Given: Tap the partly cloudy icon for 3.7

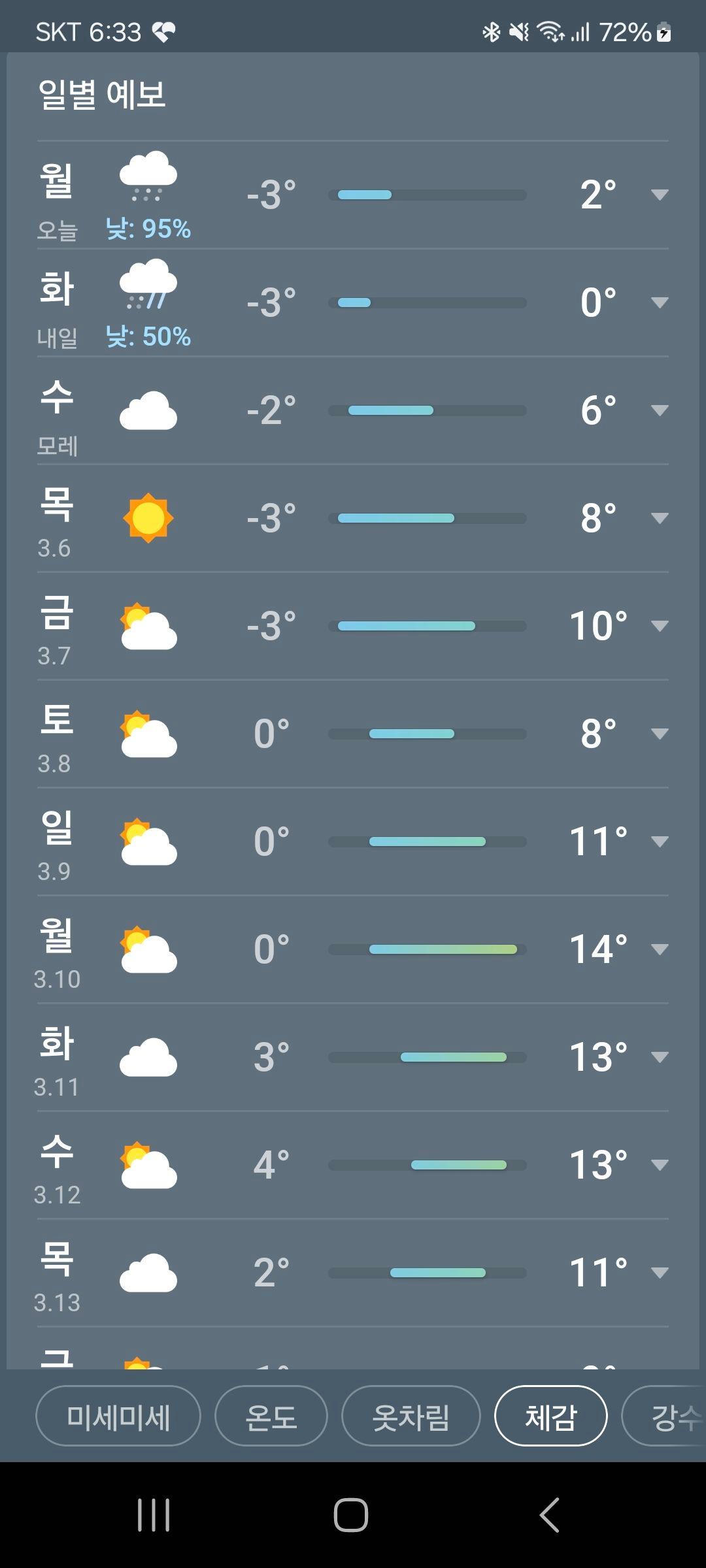Looking at the screenshot, I should [148, 626].
